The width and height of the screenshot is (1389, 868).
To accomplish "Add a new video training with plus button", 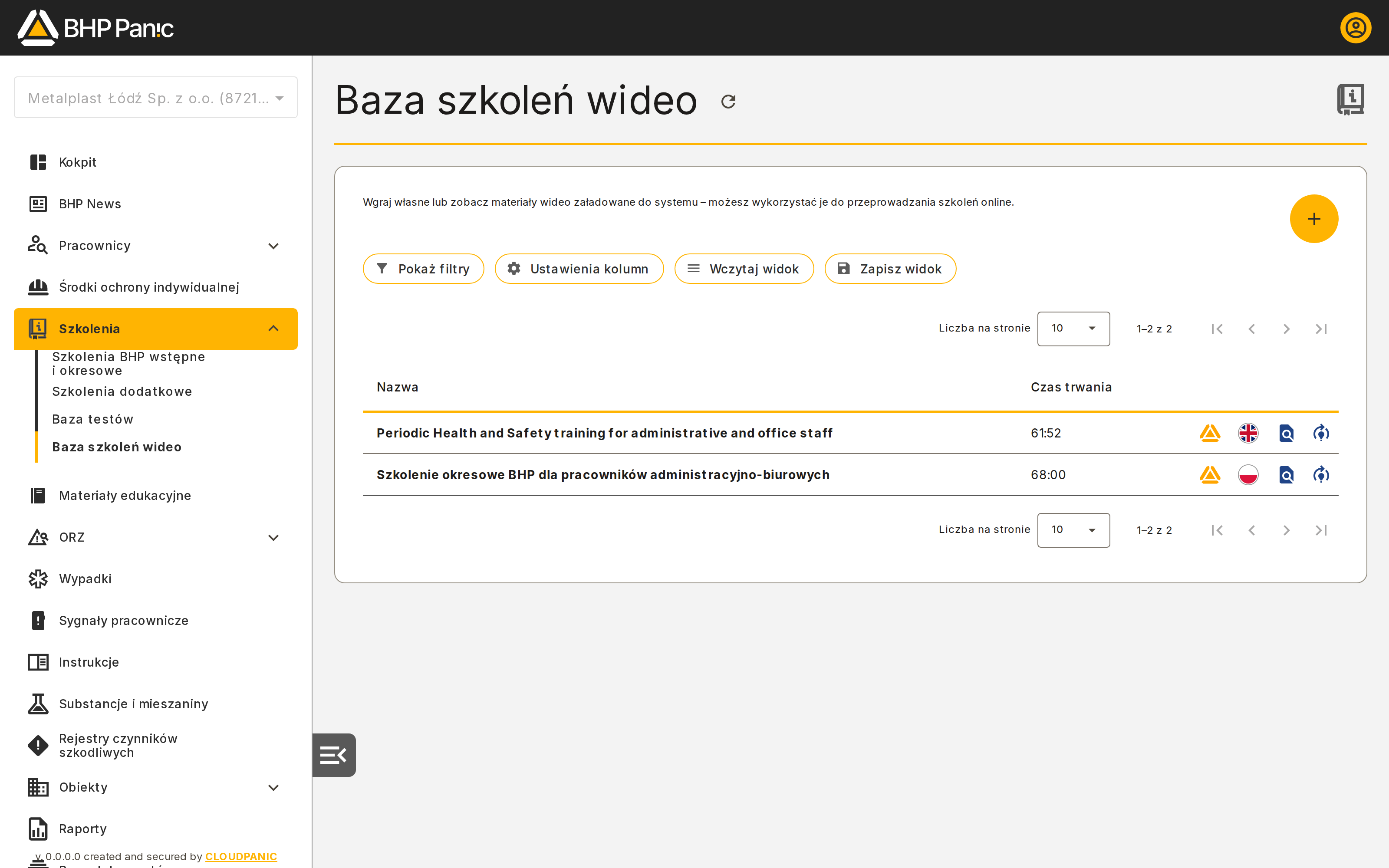I will 1314,219.
